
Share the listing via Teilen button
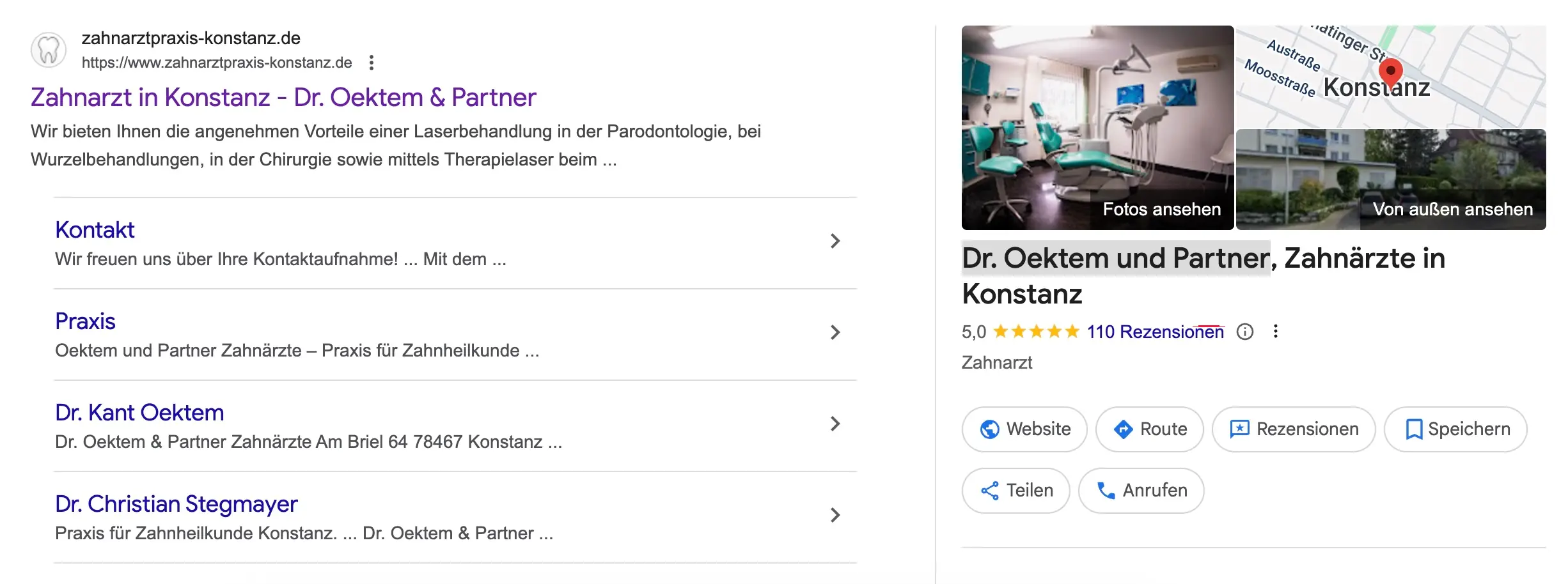1015,491
